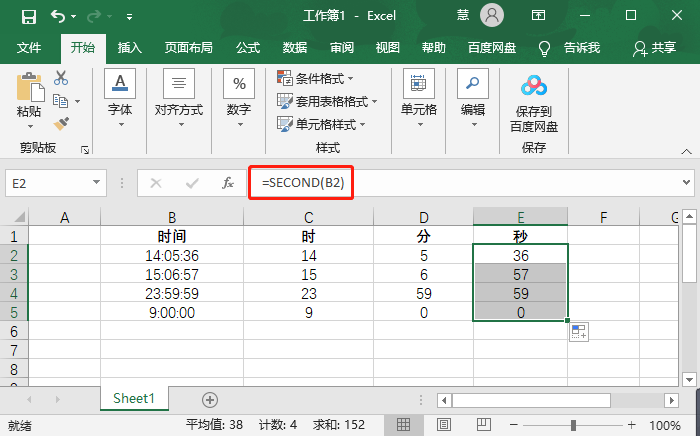Click the 共享 (Share) button

654,48
